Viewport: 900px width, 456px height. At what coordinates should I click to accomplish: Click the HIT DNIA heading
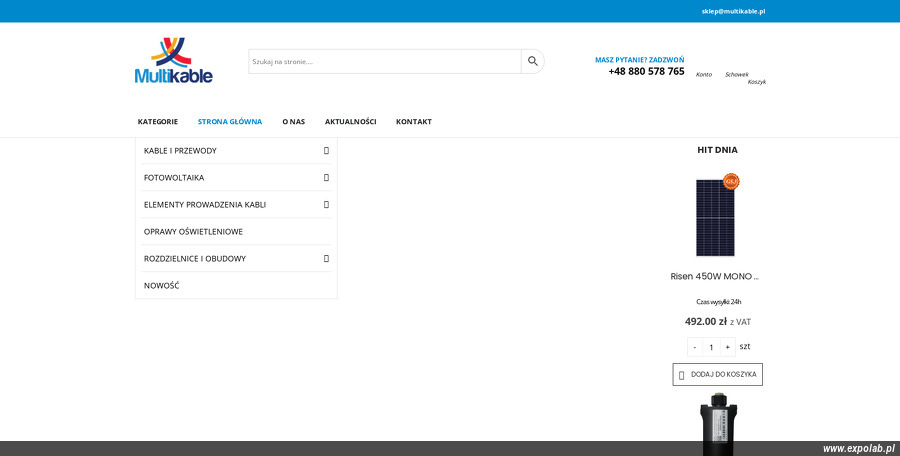[717, 150]
